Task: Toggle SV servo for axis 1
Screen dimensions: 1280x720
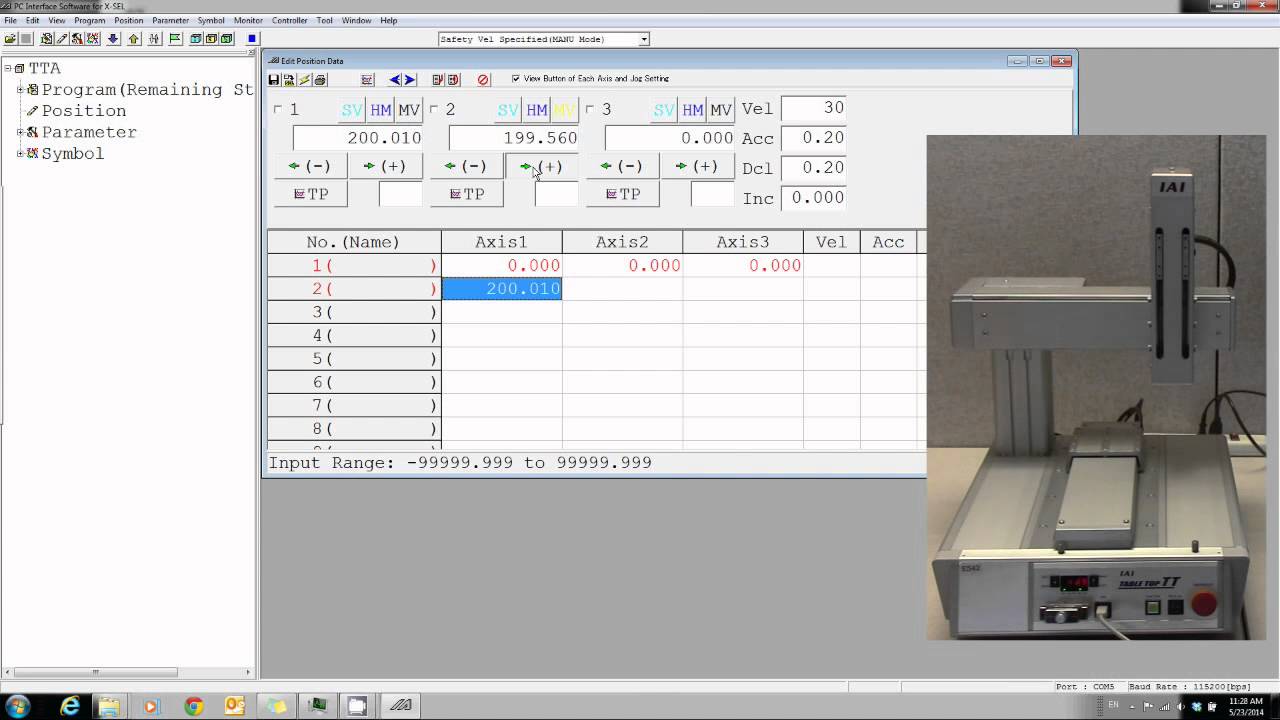Action: coord(352,110)
